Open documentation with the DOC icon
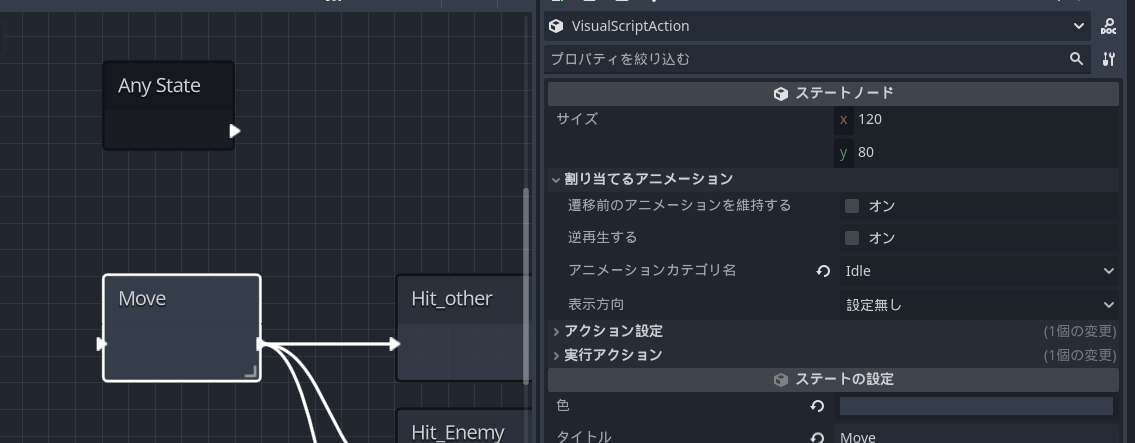The width and height of the screenshot is (1135, 443). coord(1108,27)
